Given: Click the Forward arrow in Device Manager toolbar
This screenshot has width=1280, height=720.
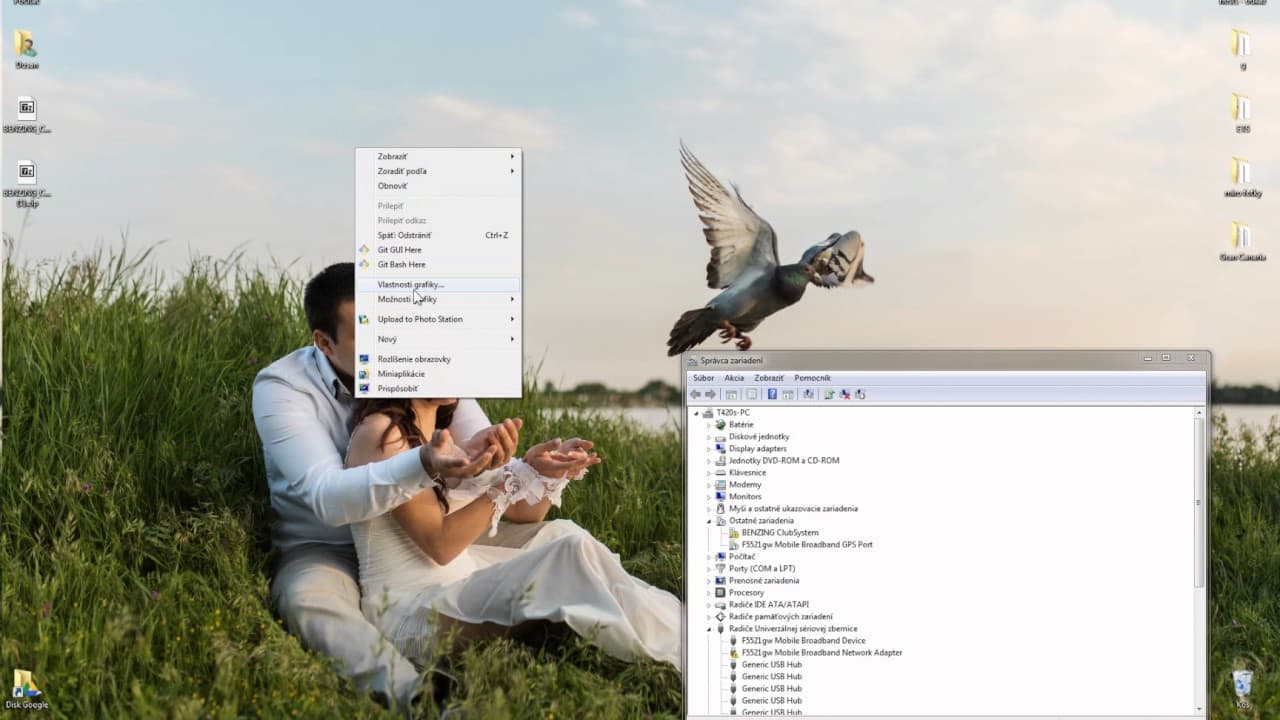Looking at the screenshot, I should (x=710, y=394).
